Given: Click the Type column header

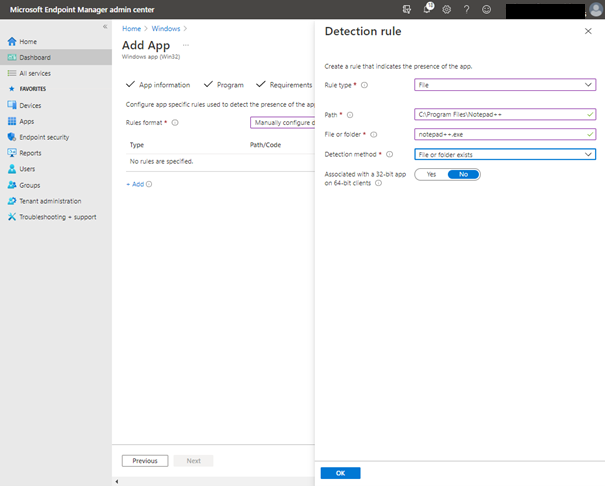Looking at the screenshot, I should tap(137, 145).
